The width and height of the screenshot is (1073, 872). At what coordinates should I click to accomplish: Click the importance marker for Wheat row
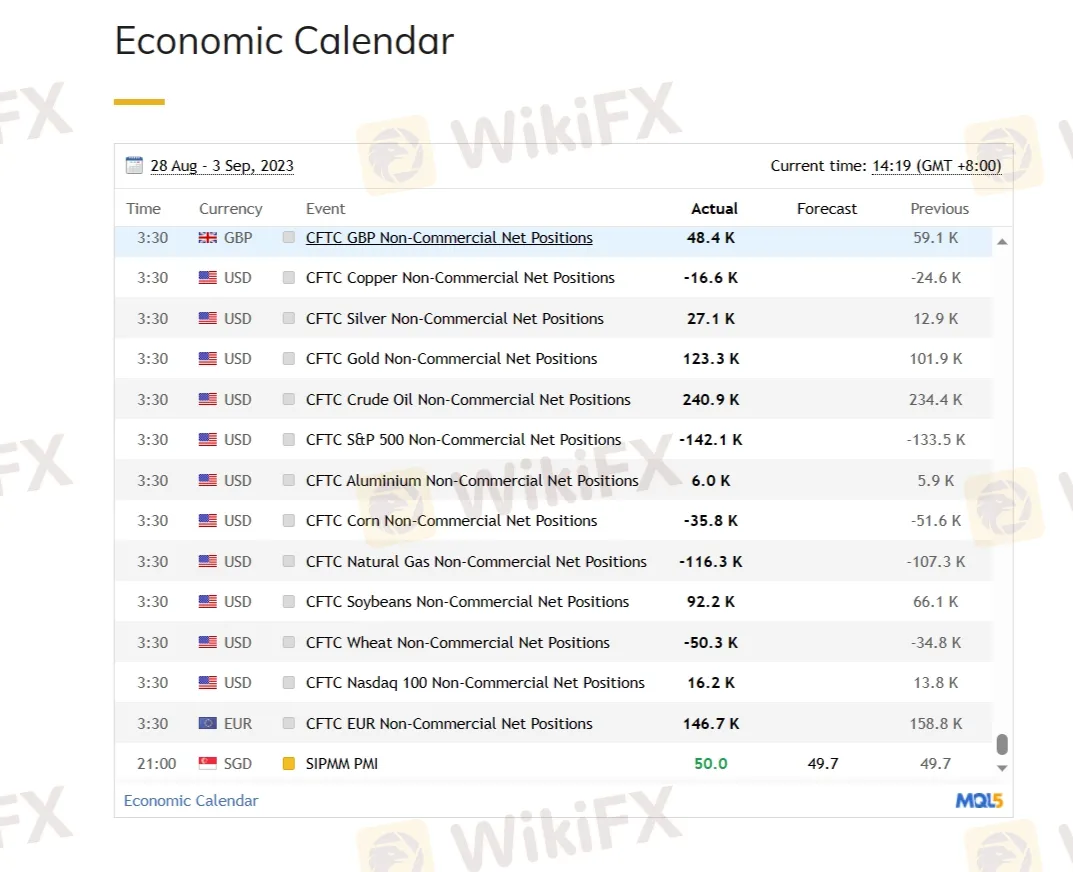tap(289, 643)
